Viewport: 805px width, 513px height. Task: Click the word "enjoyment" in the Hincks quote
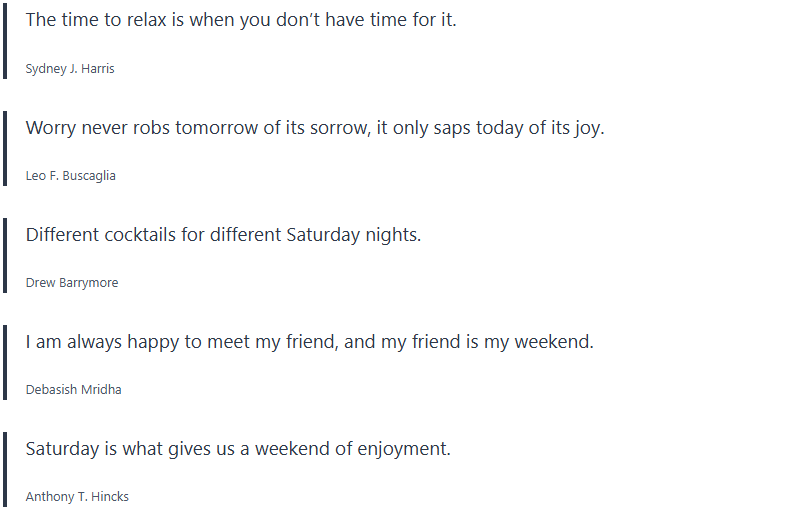coord(404,449)
